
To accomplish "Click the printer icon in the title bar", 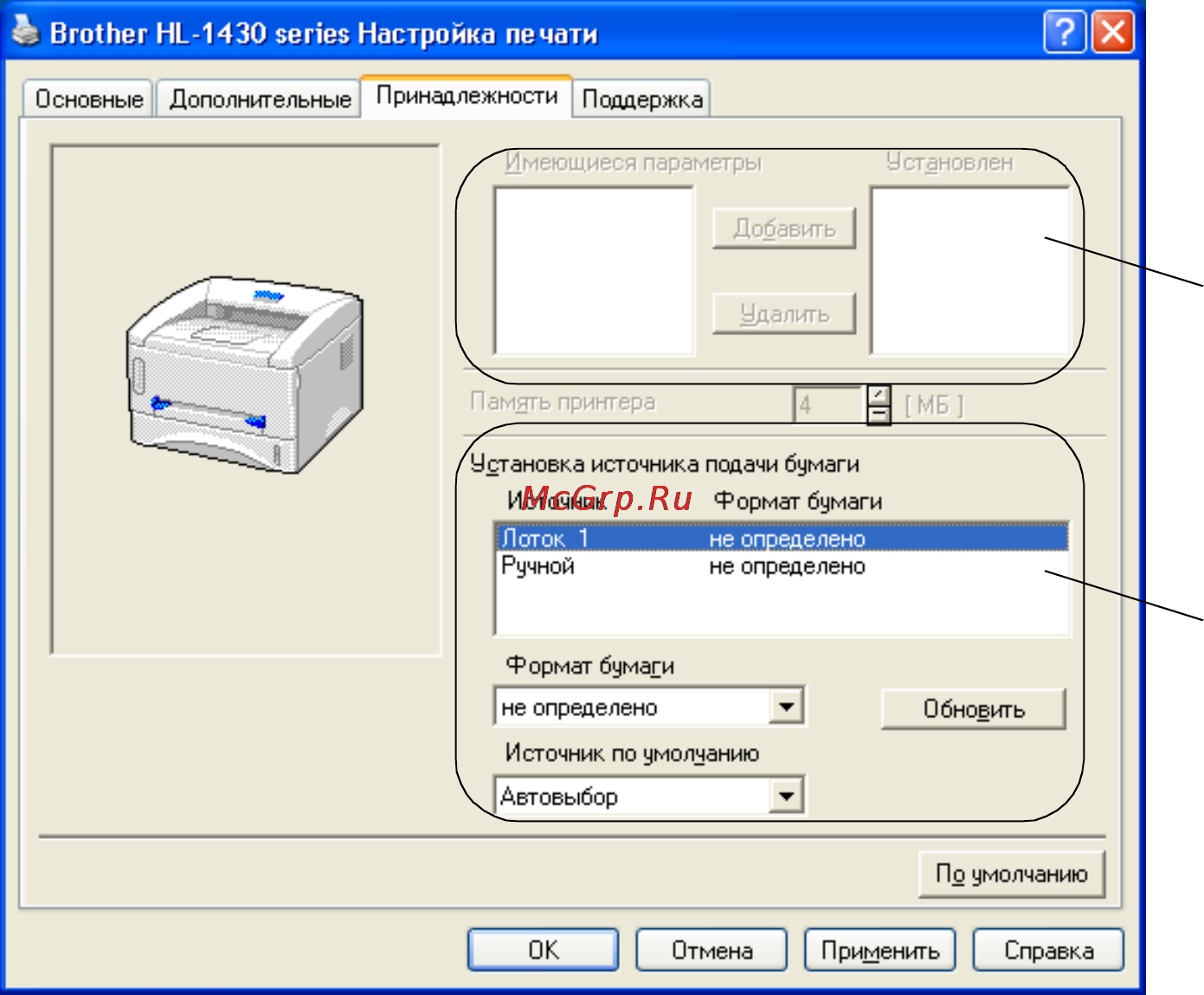I will point(26,33).
